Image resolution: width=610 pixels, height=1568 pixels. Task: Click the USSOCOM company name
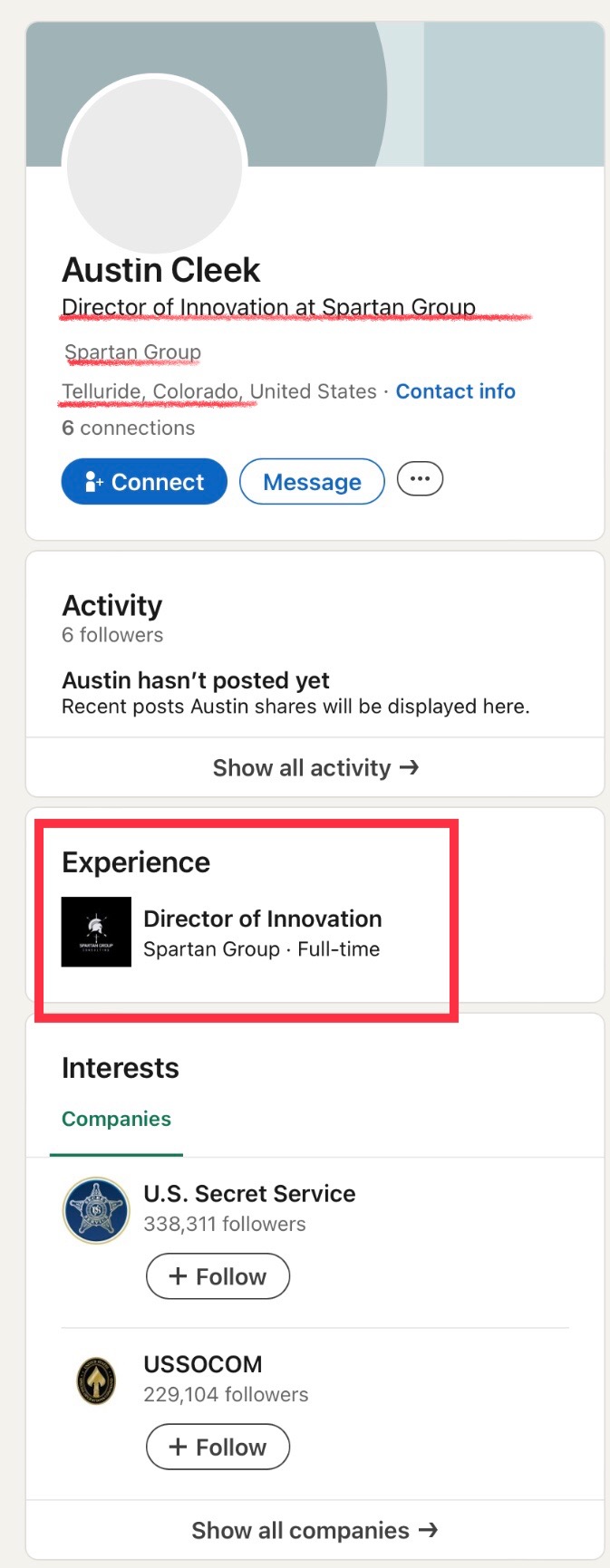[203, 1364]
